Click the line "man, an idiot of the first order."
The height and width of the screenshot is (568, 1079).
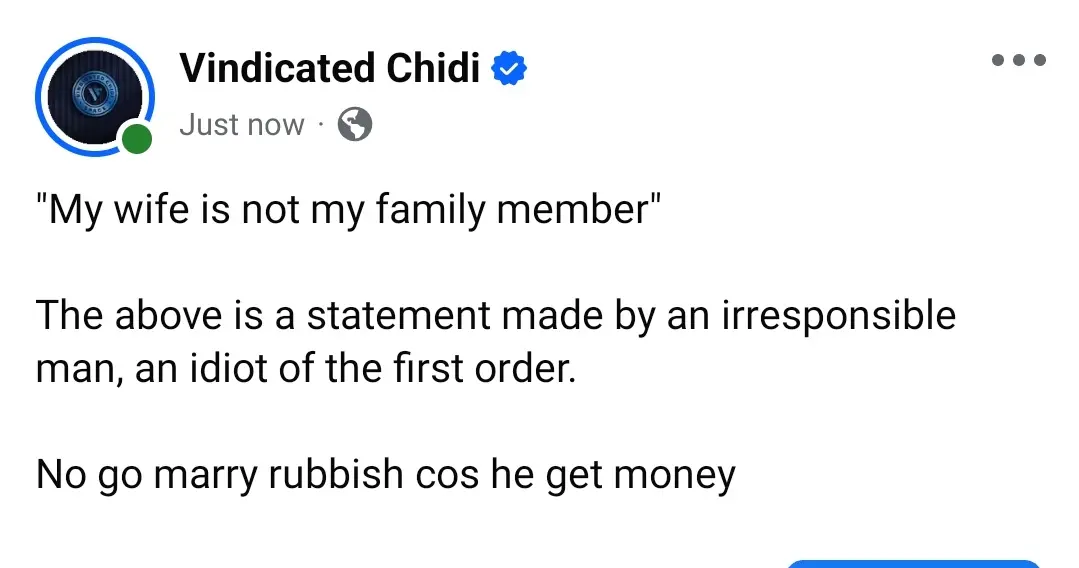pos(306,369)
